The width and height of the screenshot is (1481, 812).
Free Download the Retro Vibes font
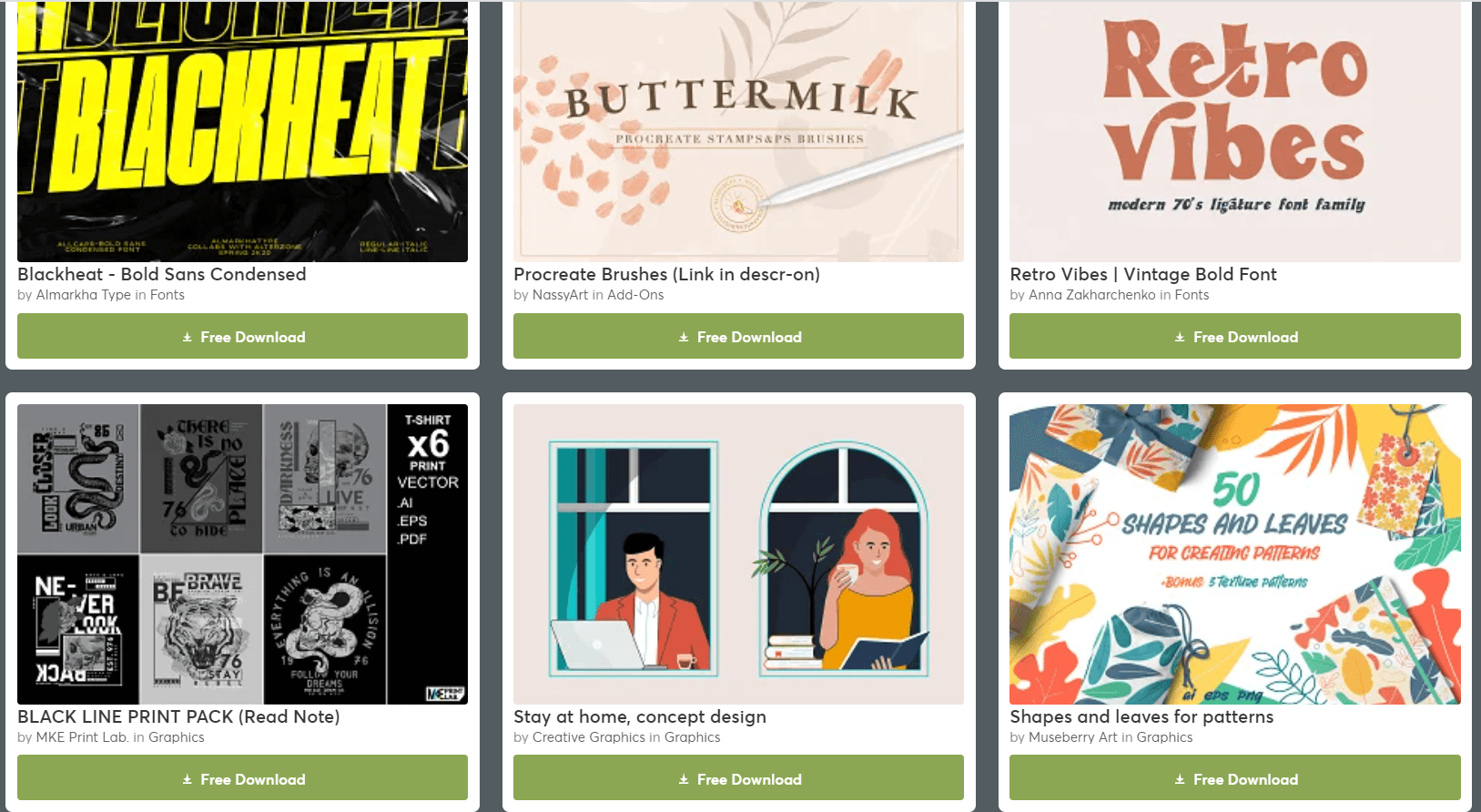[1235, 336]
